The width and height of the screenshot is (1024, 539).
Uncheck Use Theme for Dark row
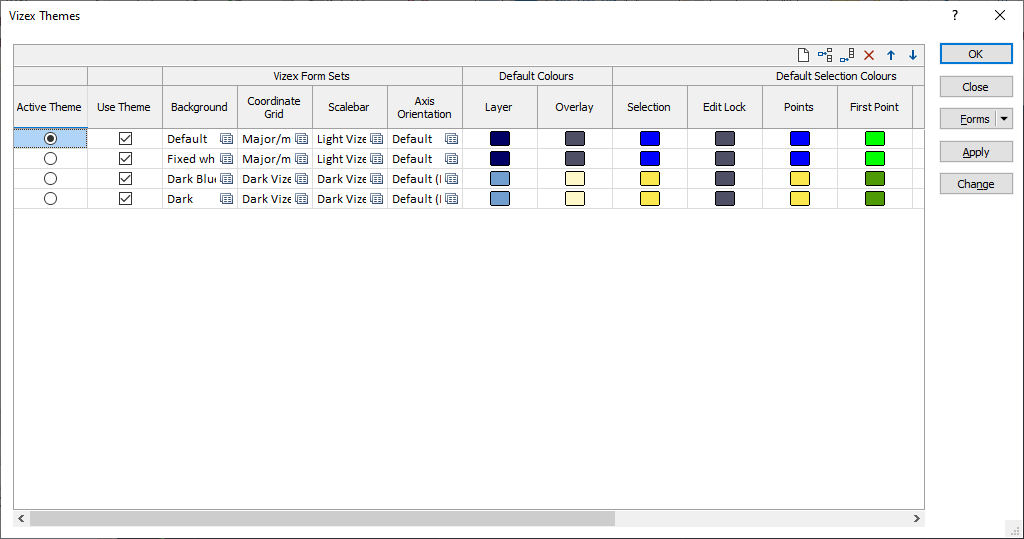(x=125, y=199)
